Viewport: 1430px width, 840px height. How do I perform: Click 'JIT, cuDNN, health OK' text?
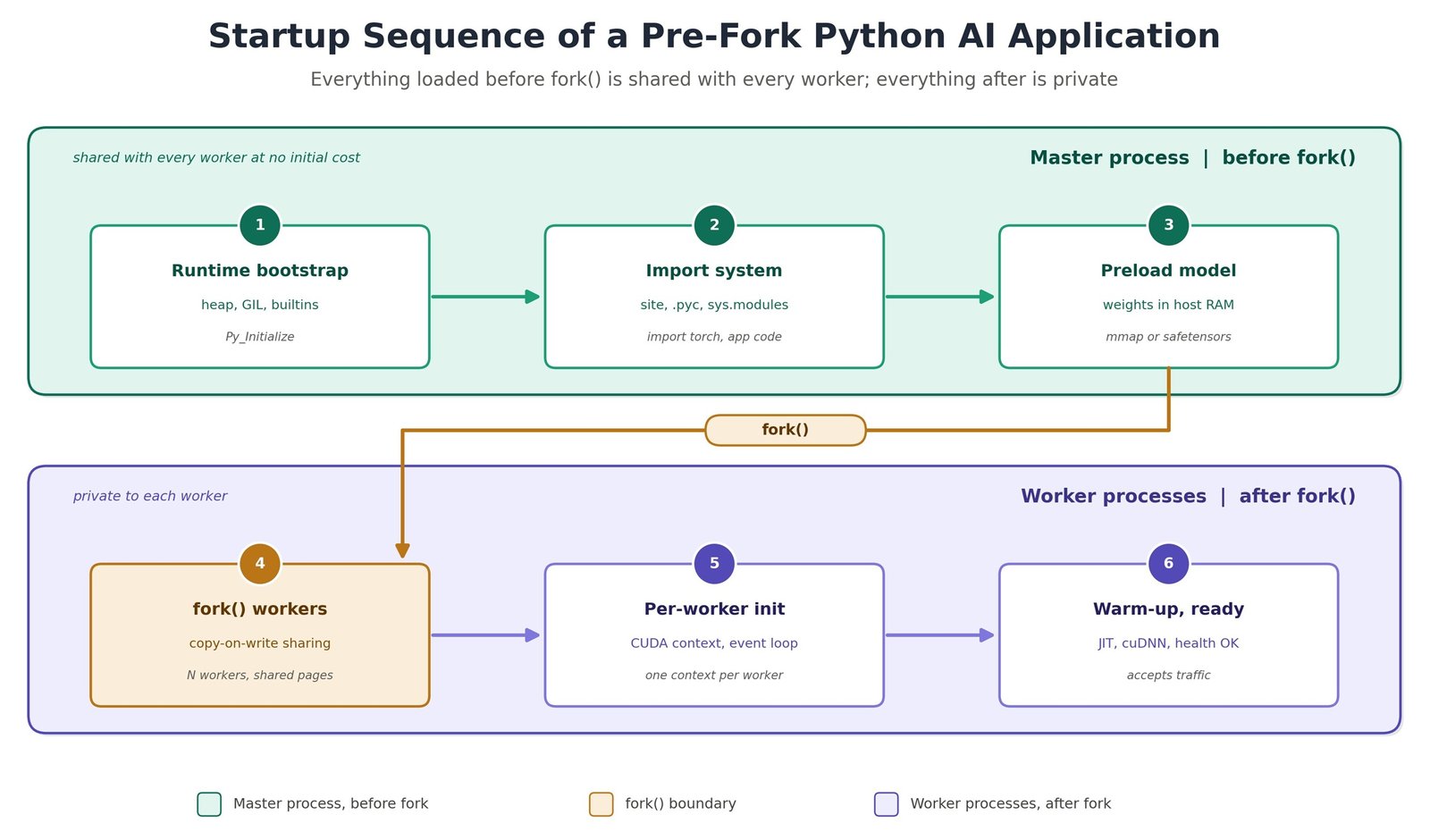click(x=1168, y=643)
